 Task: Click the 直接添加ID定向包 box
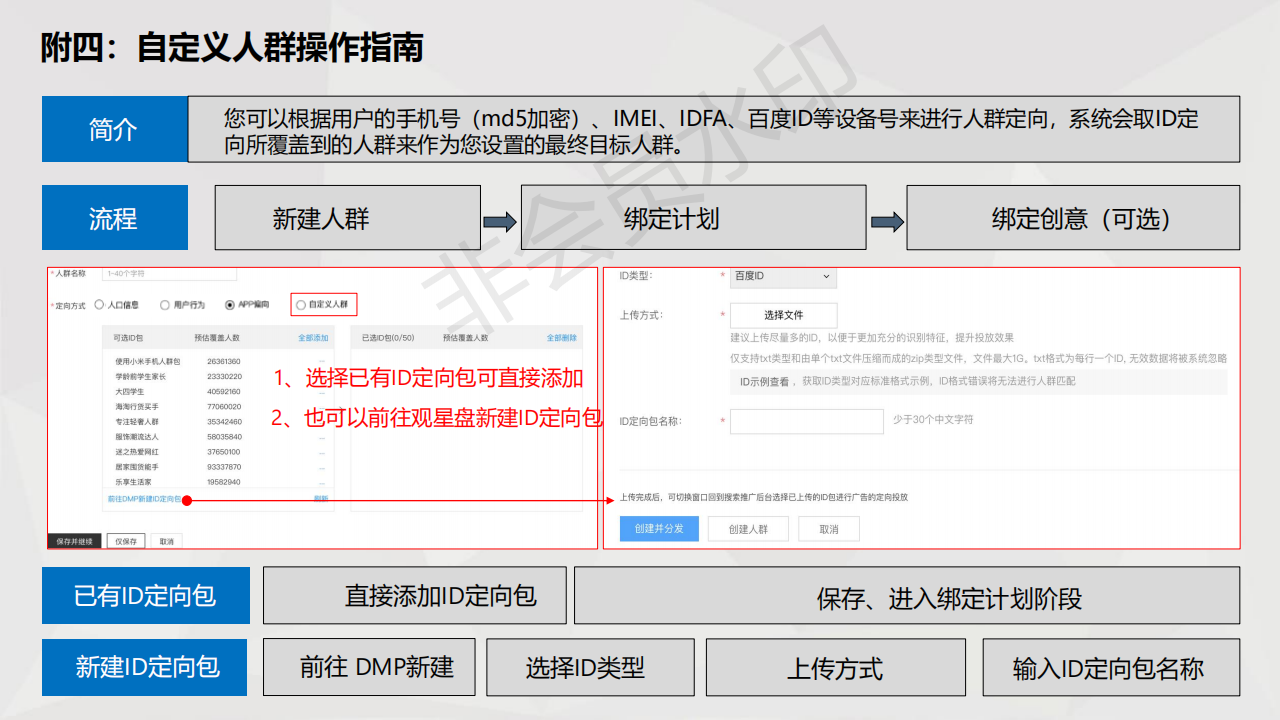tap(415, 596)
